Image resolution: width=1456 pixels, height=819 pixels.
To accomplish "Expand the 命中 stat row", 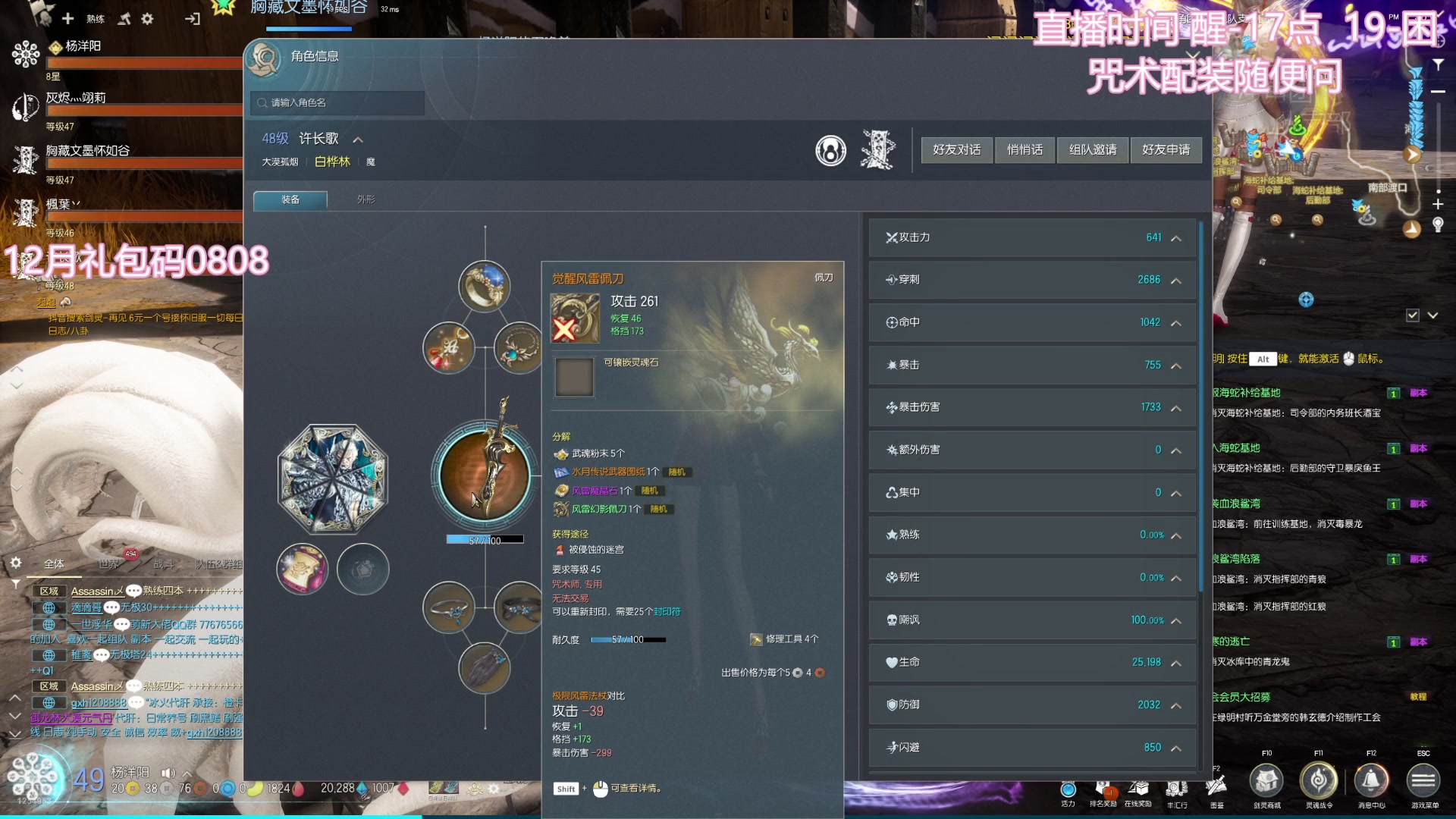I will click(1033, 322).
